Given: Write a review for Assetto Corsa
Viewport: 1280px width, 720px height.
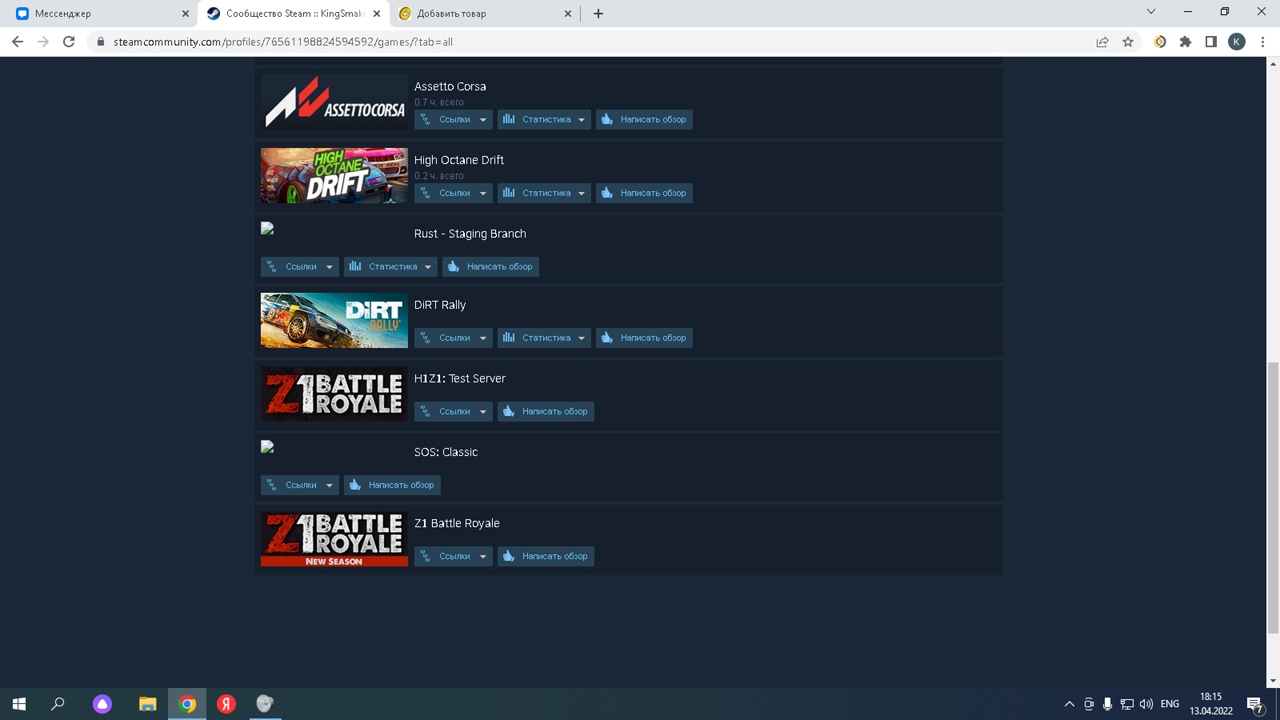Looking at the screenshot, I should tap(644, 119).
